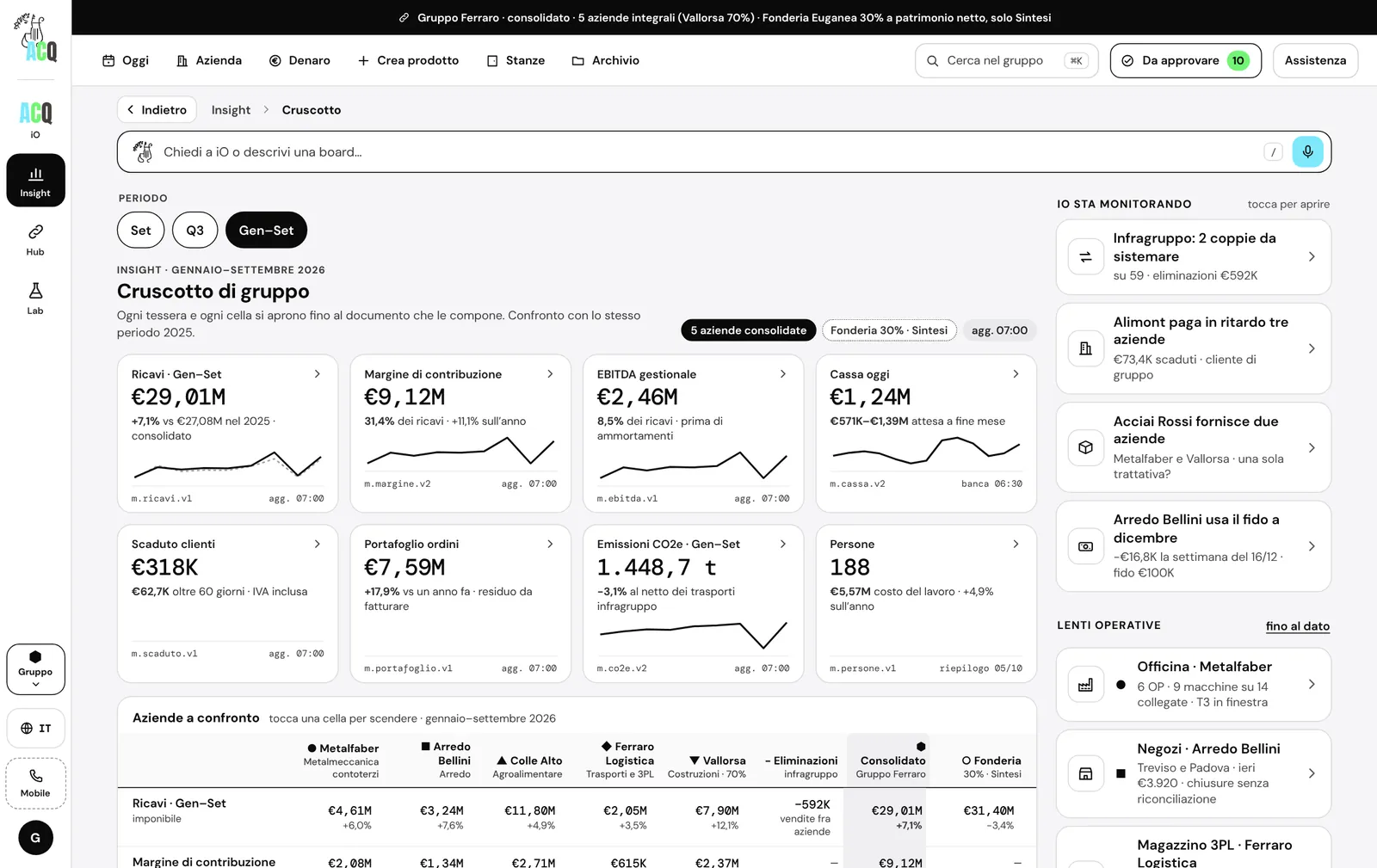Open the Lab flask icon
Viewport: 1377px width, 868px height.
pos(35,299)
